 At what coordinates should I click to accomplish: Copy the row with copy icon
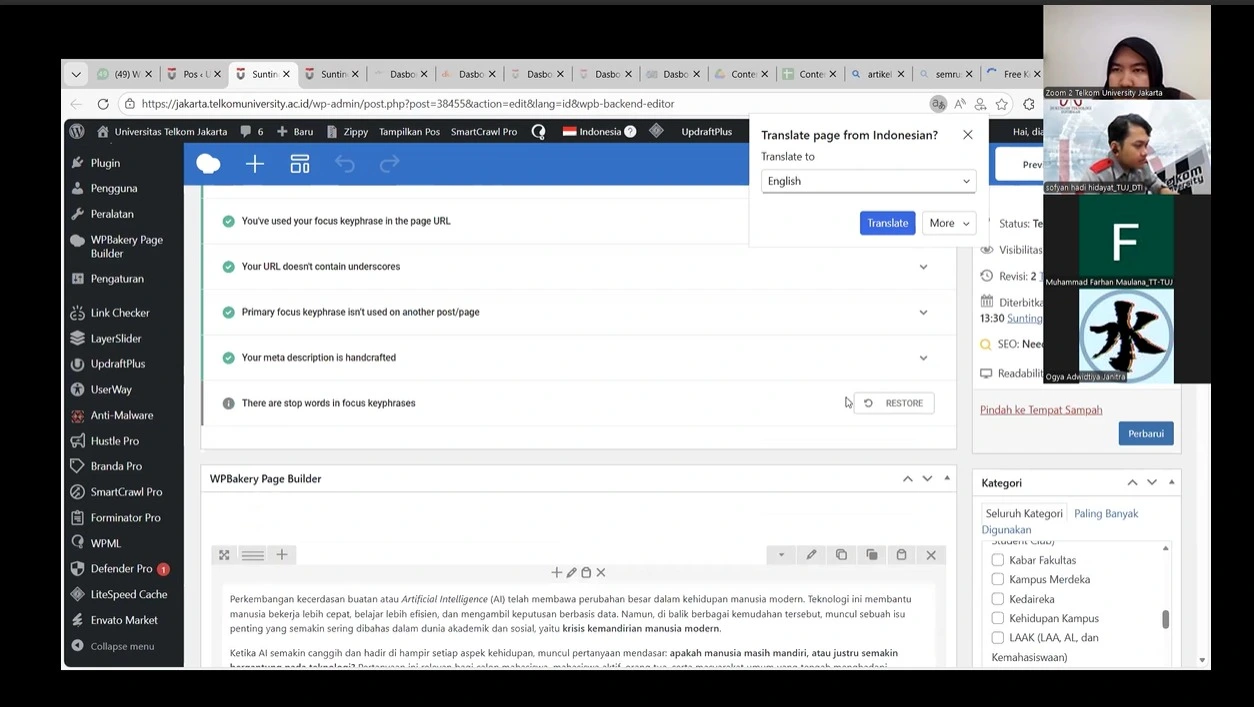(x=842, y=555)
